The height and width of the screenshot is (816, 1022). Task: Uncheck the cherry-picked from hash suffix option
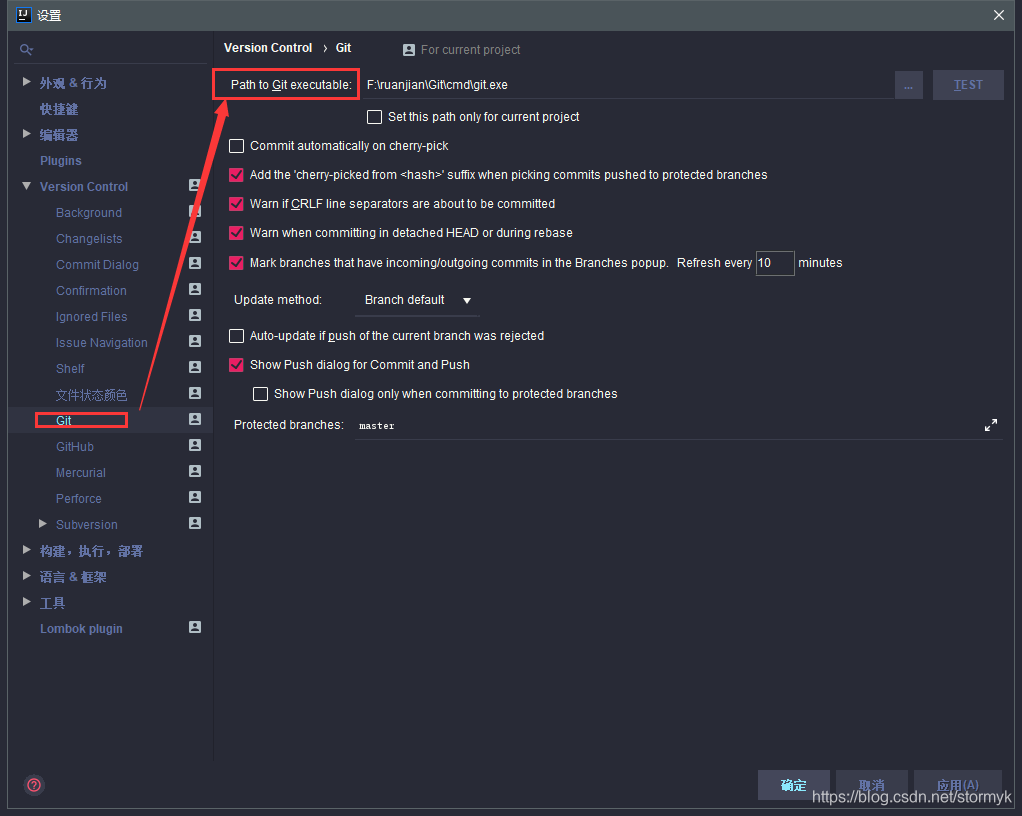click(237, 175)
